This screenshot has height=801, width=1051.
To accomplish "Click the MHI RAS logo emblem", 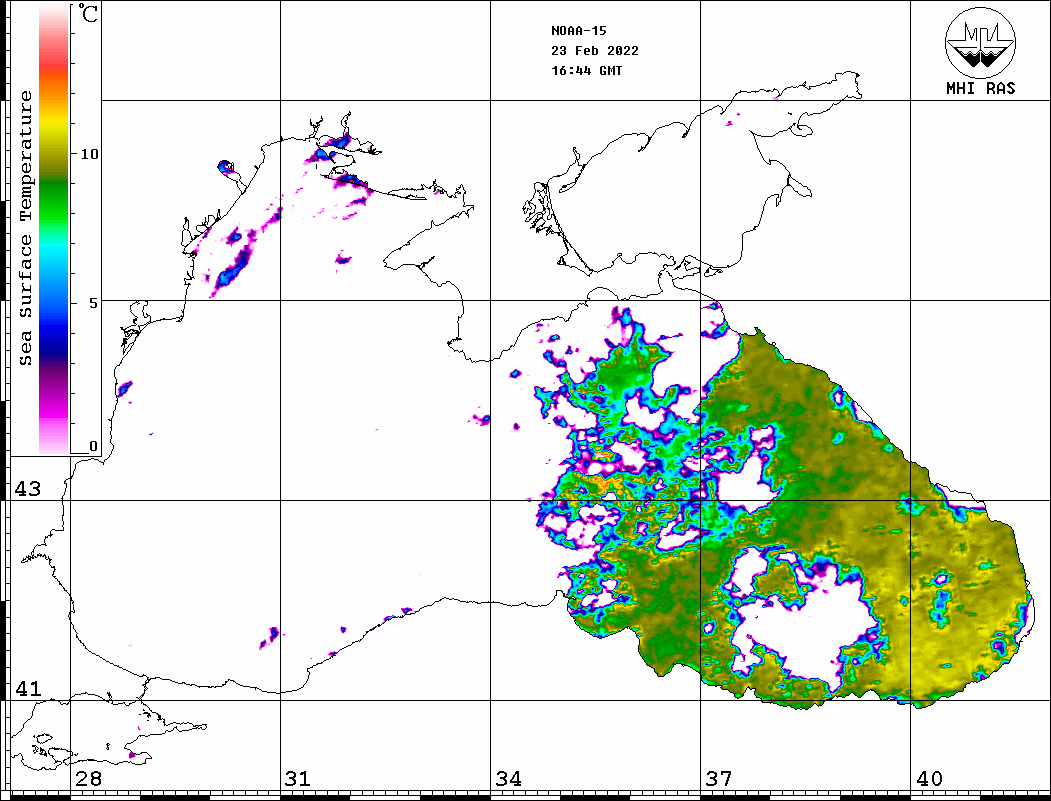I will 980,42.
